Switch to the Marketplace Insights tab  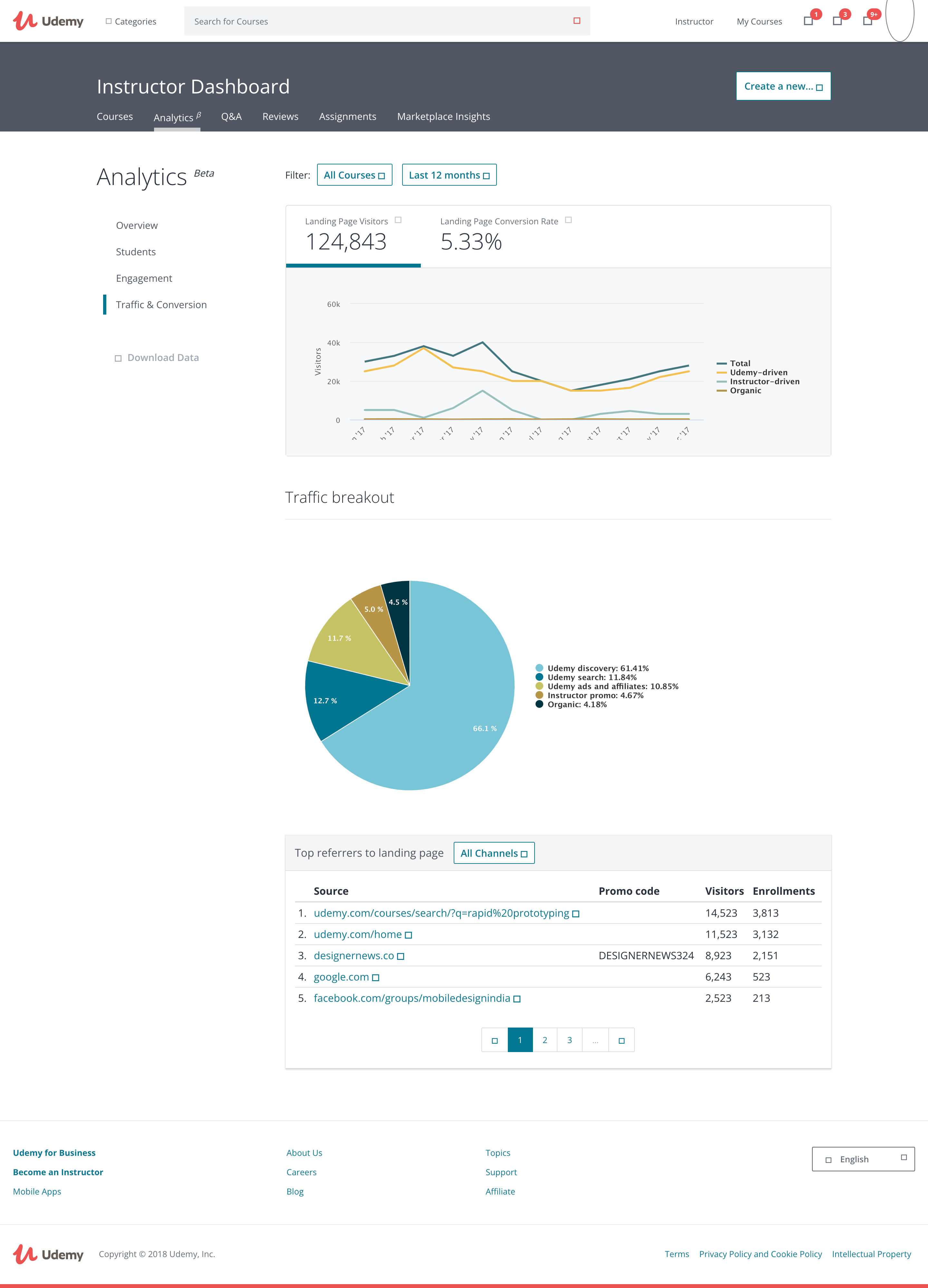443,116
